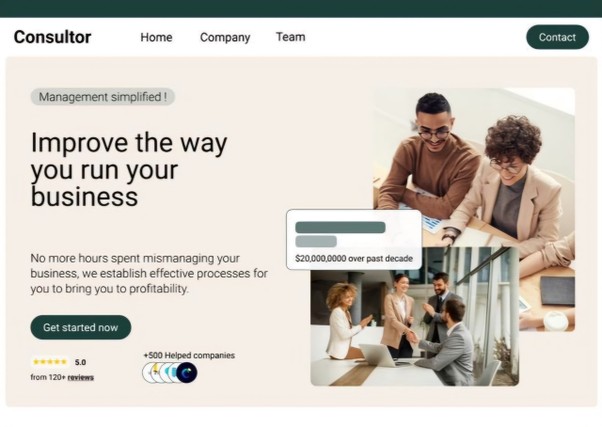
Task: Click the Get started now button
Action: [x=81, y=327]
